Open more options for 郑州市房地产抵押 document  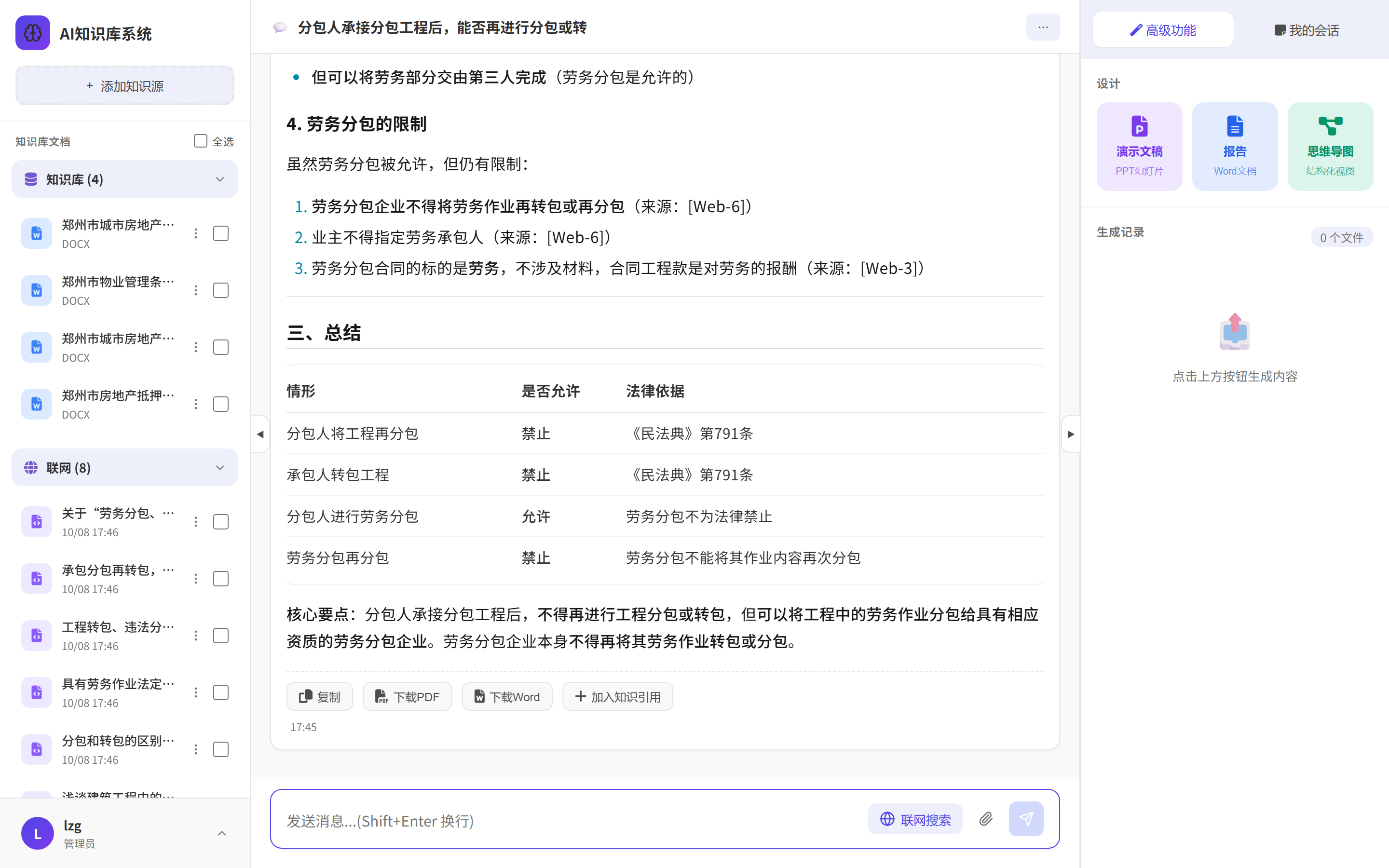pos(196,404)
